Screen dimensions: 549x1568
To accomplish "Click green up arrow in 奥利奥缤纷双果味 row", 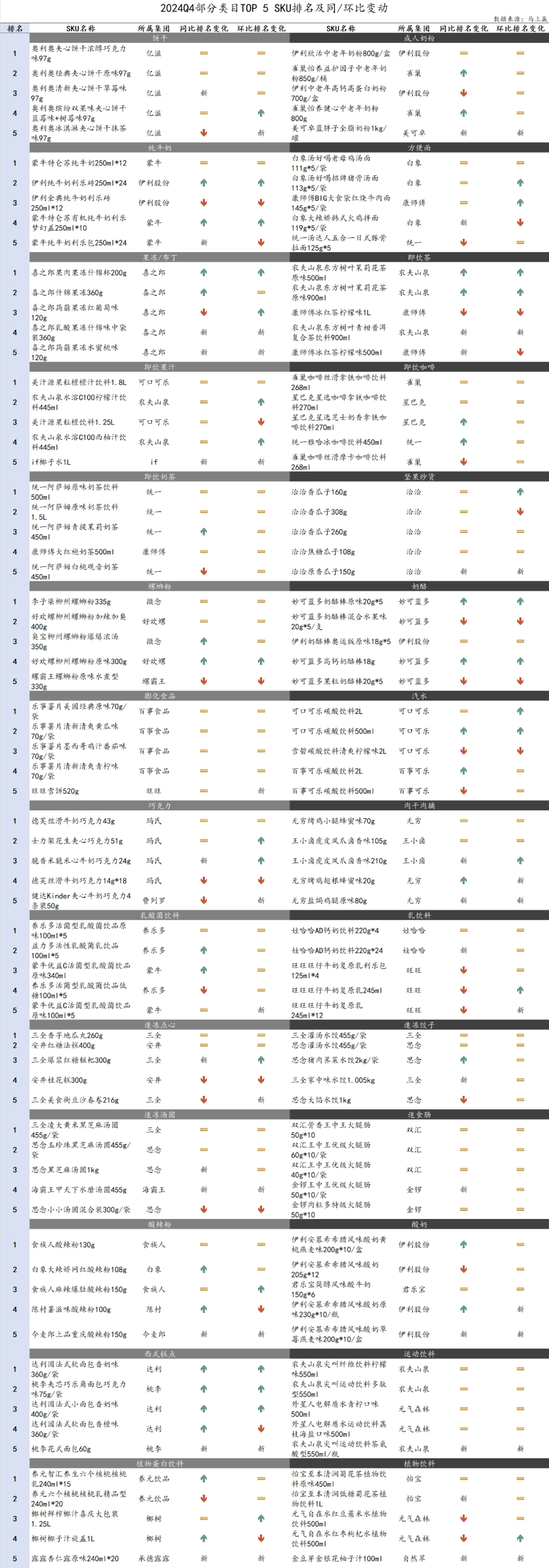I will click(260, 113).
